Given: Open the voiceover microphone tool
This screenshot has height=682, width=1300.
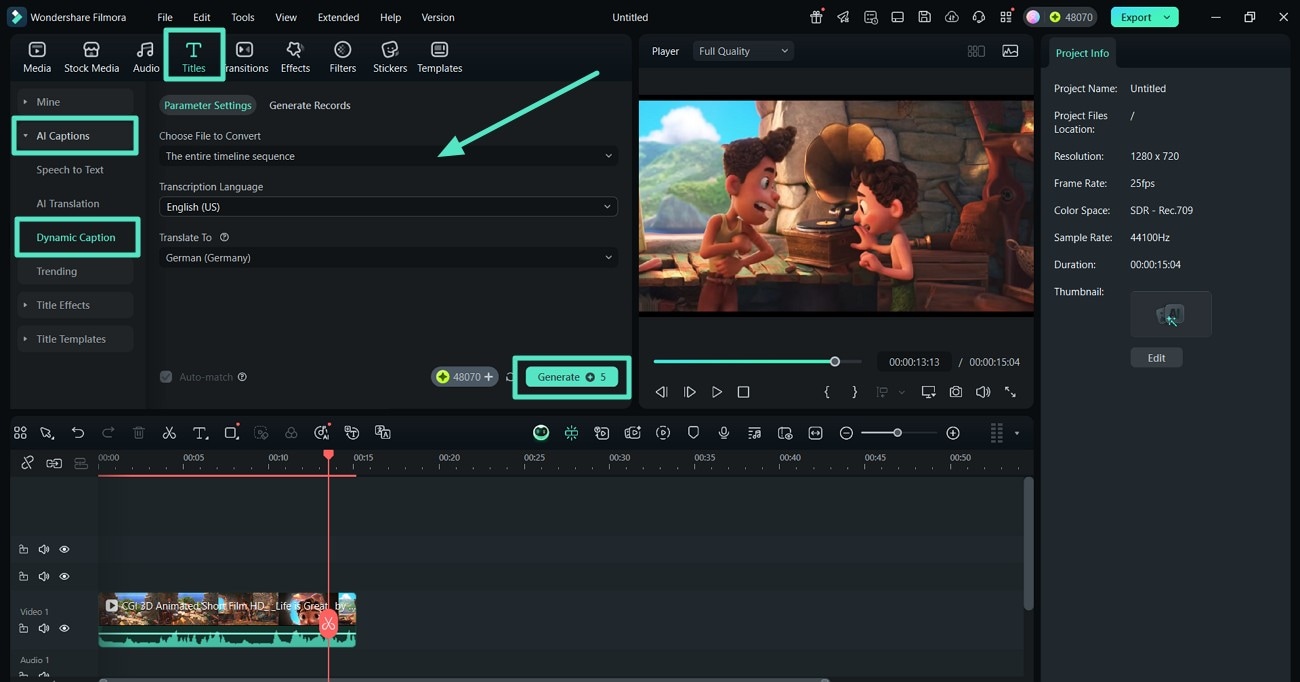Looking at the screenshot, I should [724, 433].
